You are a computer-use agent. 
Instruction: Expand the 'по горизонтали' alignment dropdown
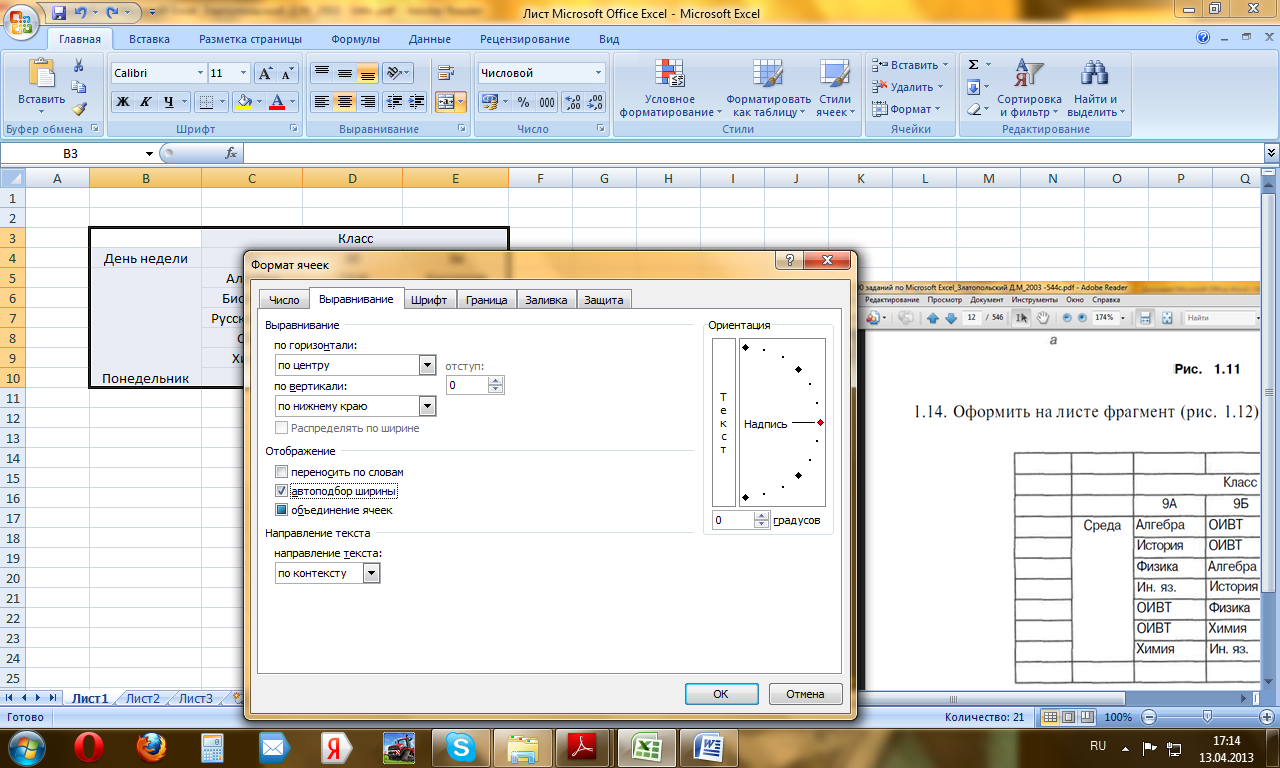(428, 365)
